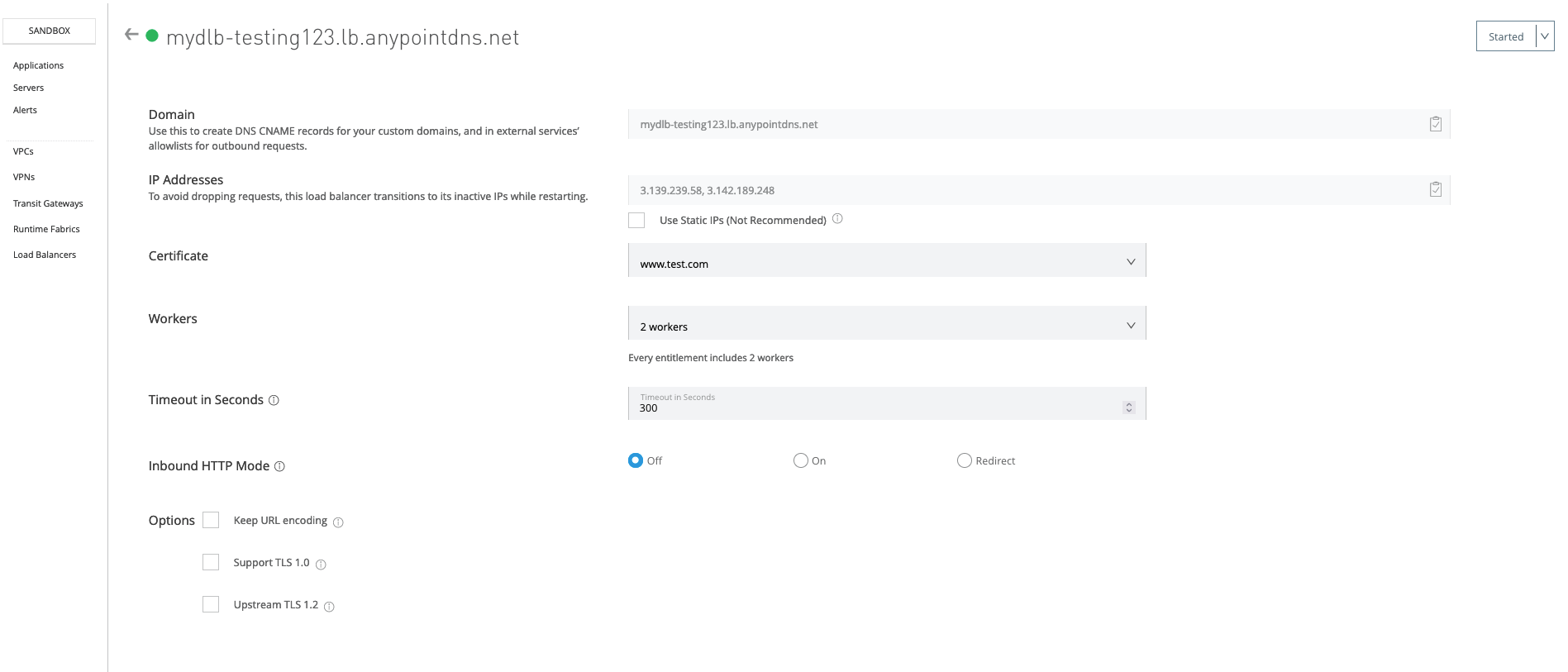Click the Timeout in Seconds stepper arrows

pyautogui.click(x=1128, y=407)
